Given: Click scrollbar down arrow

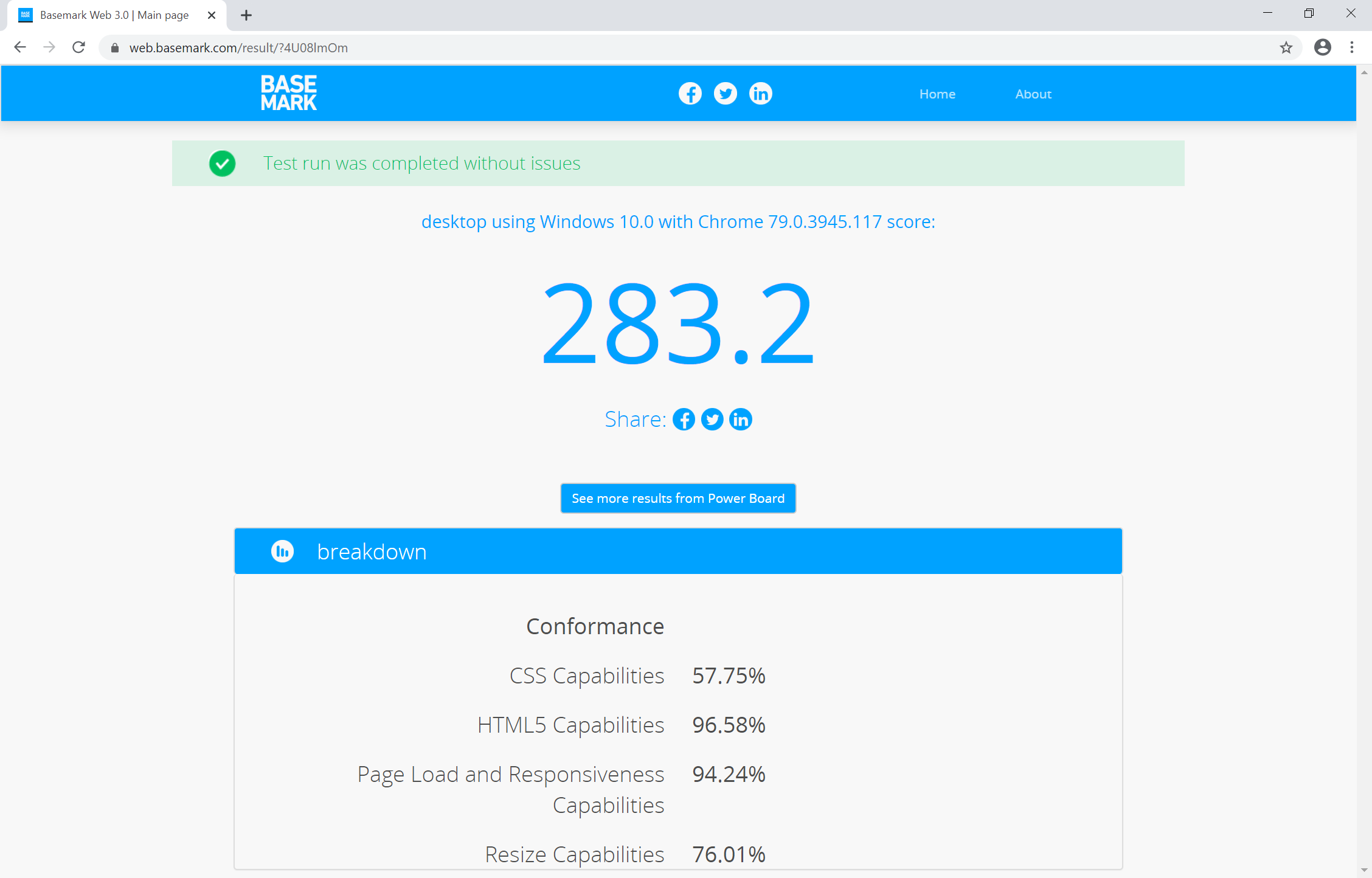Looking at the screenshot, I should (1364, 871).
